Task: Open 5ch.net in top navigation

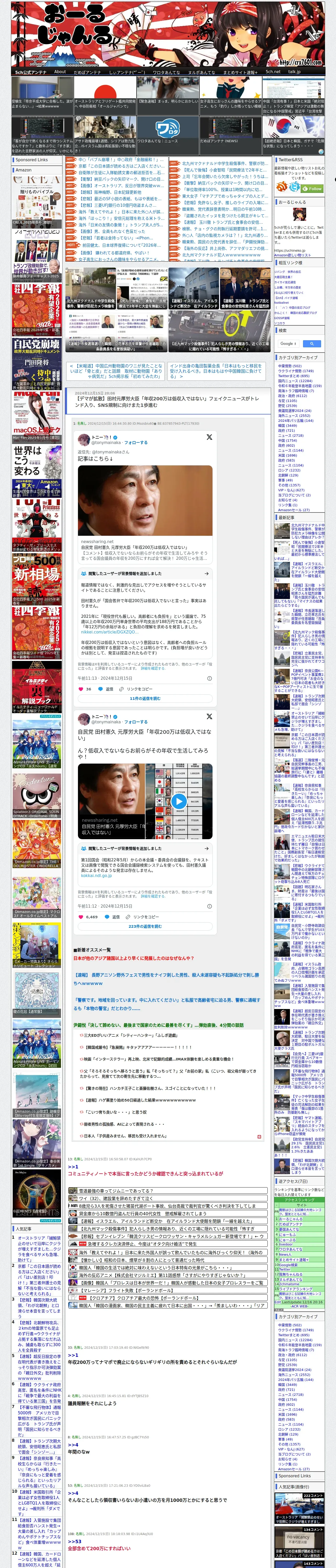Action: [x=273, y=72]
